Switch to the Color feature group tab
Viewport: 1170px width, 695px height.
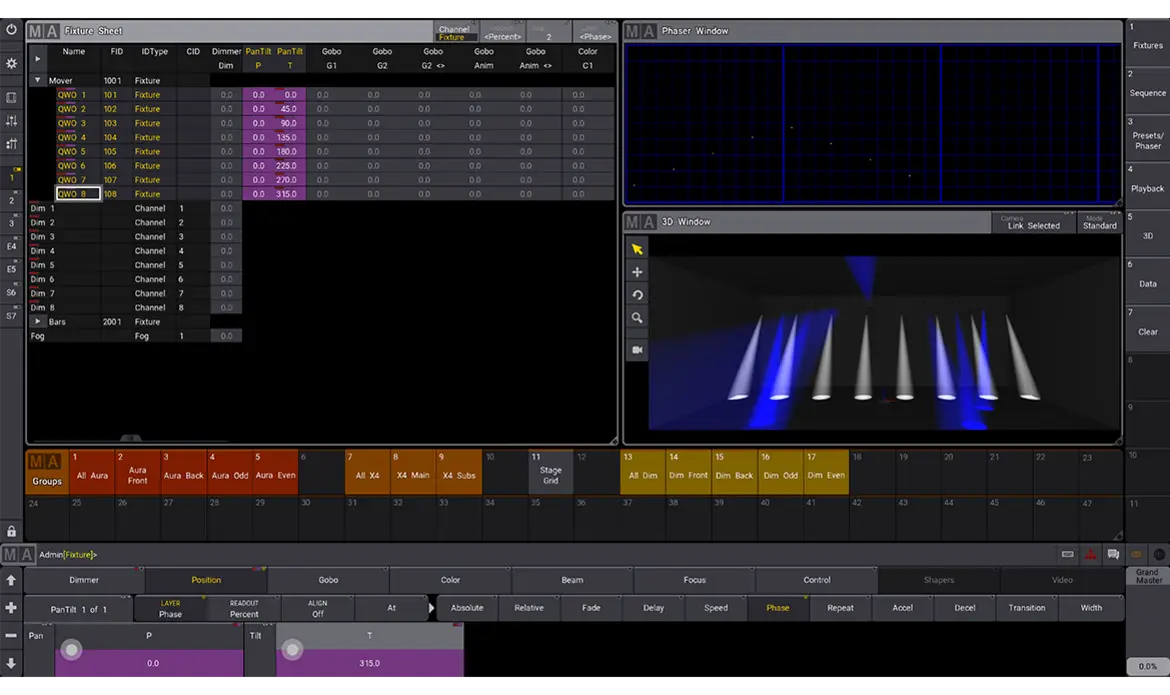click(450, 580)
